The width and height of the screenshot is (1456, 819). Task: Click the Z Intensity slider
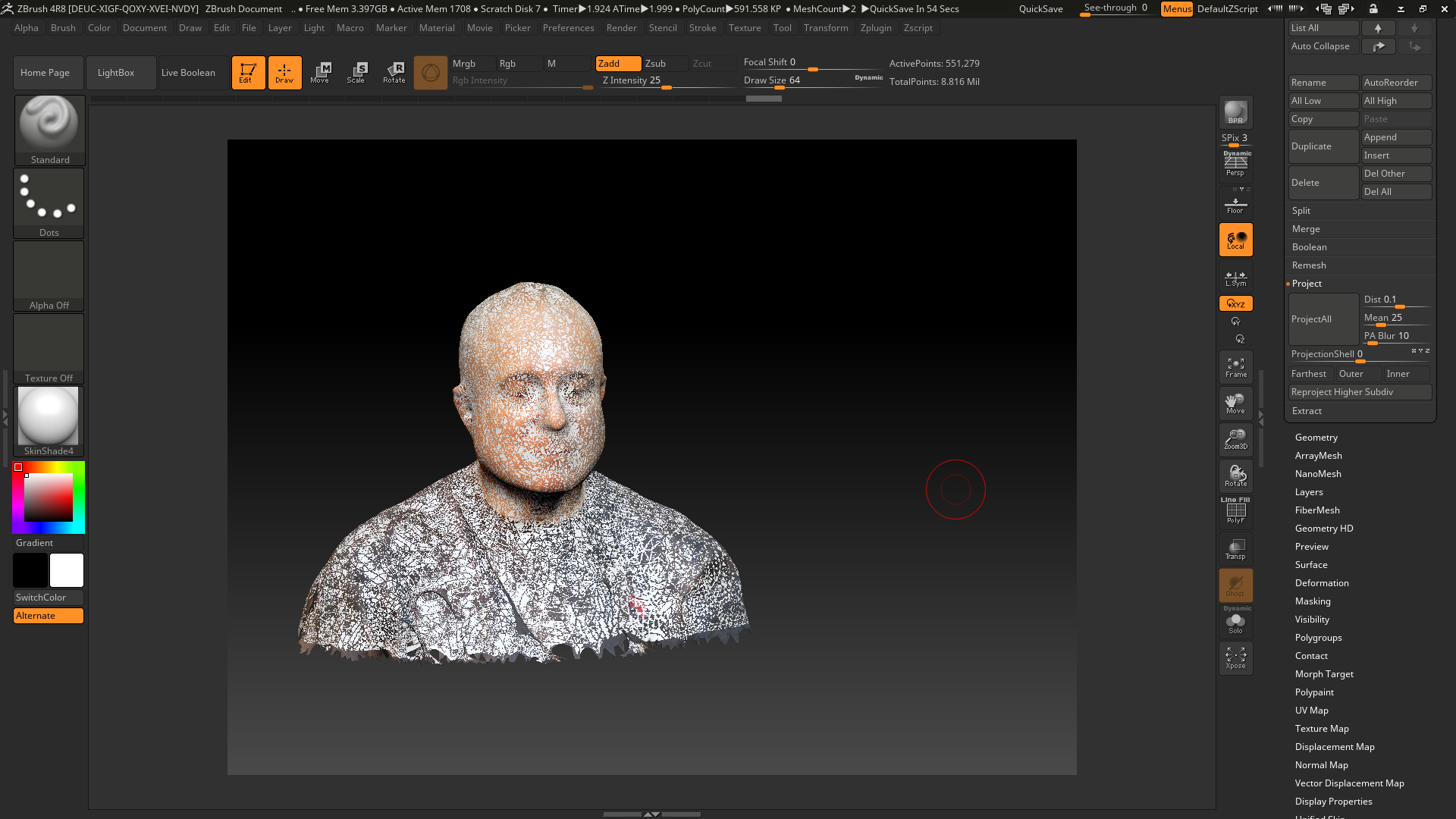668,81
